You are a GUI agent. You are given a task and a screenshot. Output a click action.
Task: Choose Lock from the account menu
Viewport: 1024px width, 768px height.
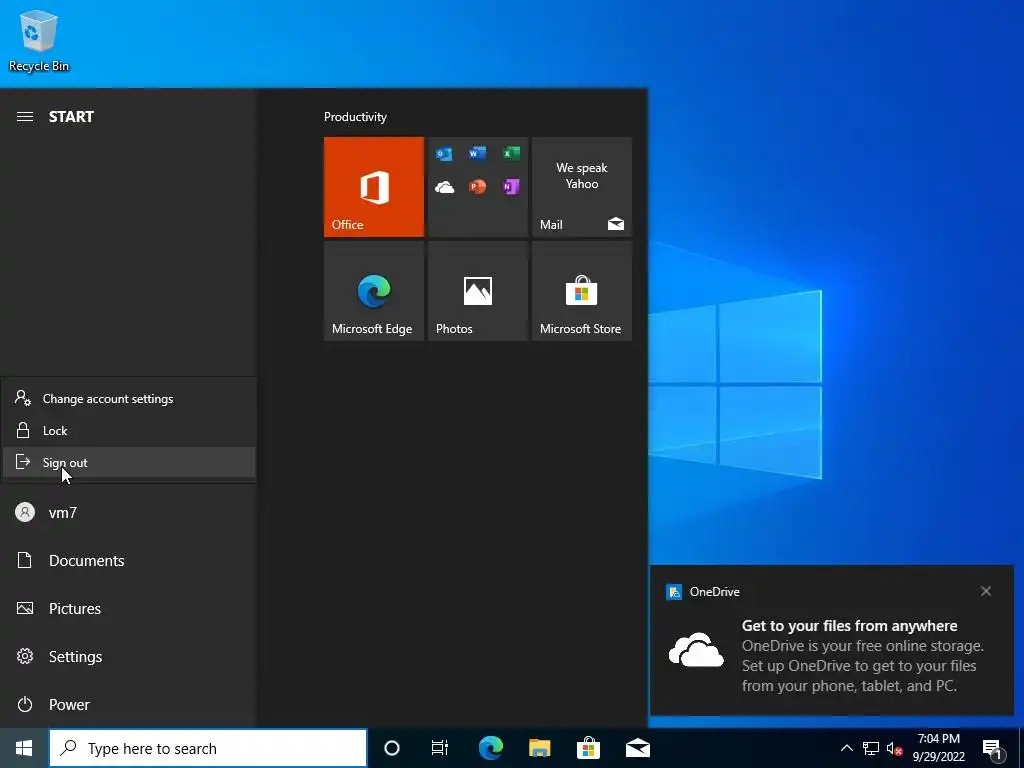click(129, 430)
